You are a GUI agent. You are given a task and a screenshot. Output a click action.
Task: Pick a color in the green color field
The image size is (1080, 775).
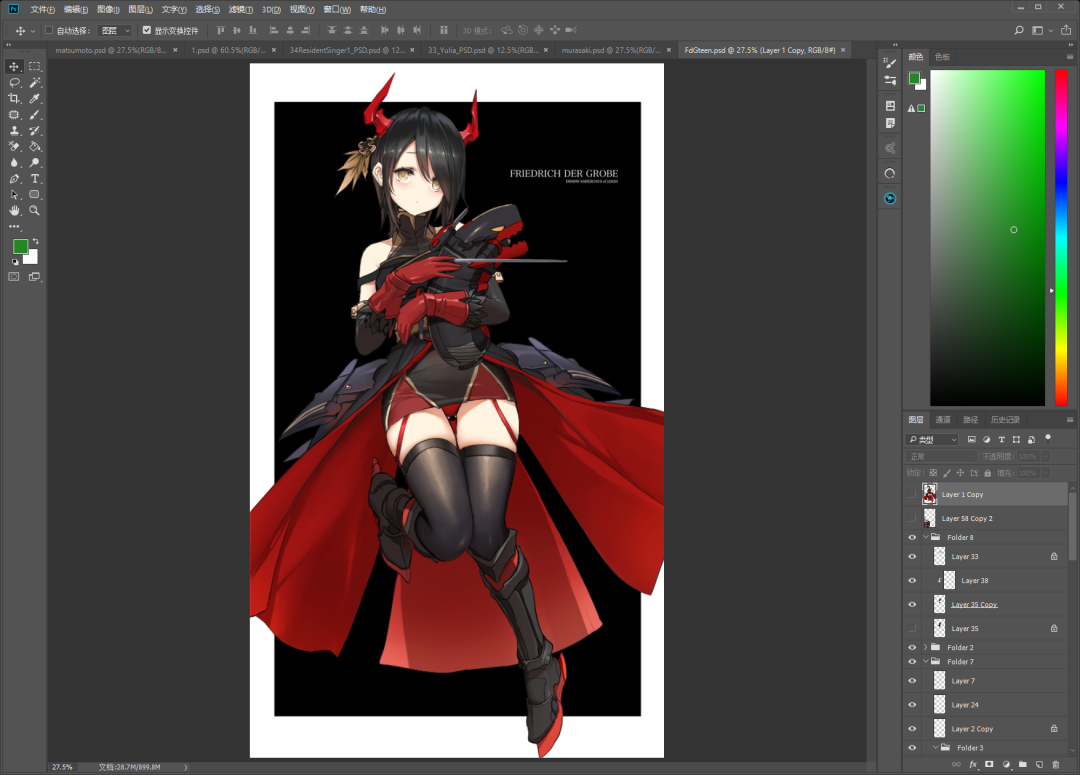point(987,238)
